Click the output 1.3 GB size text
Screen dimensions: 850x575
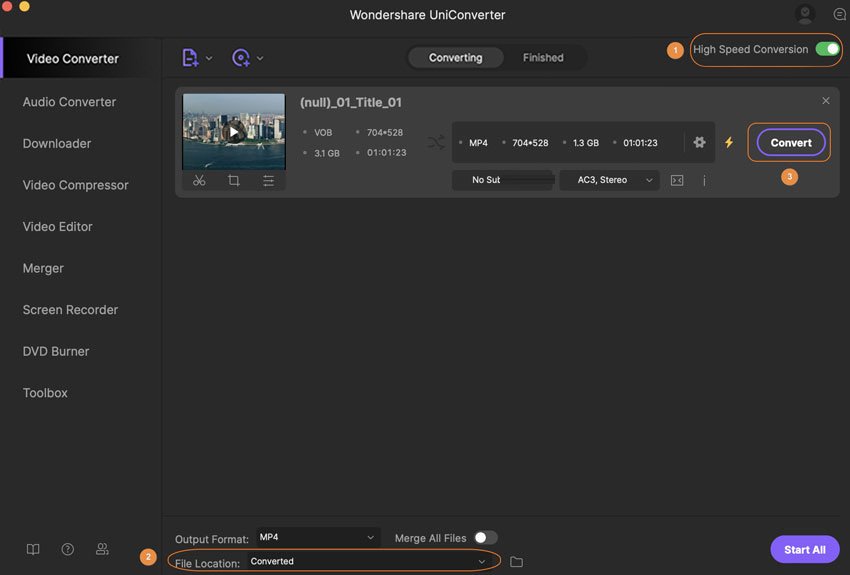coord(586,143)
